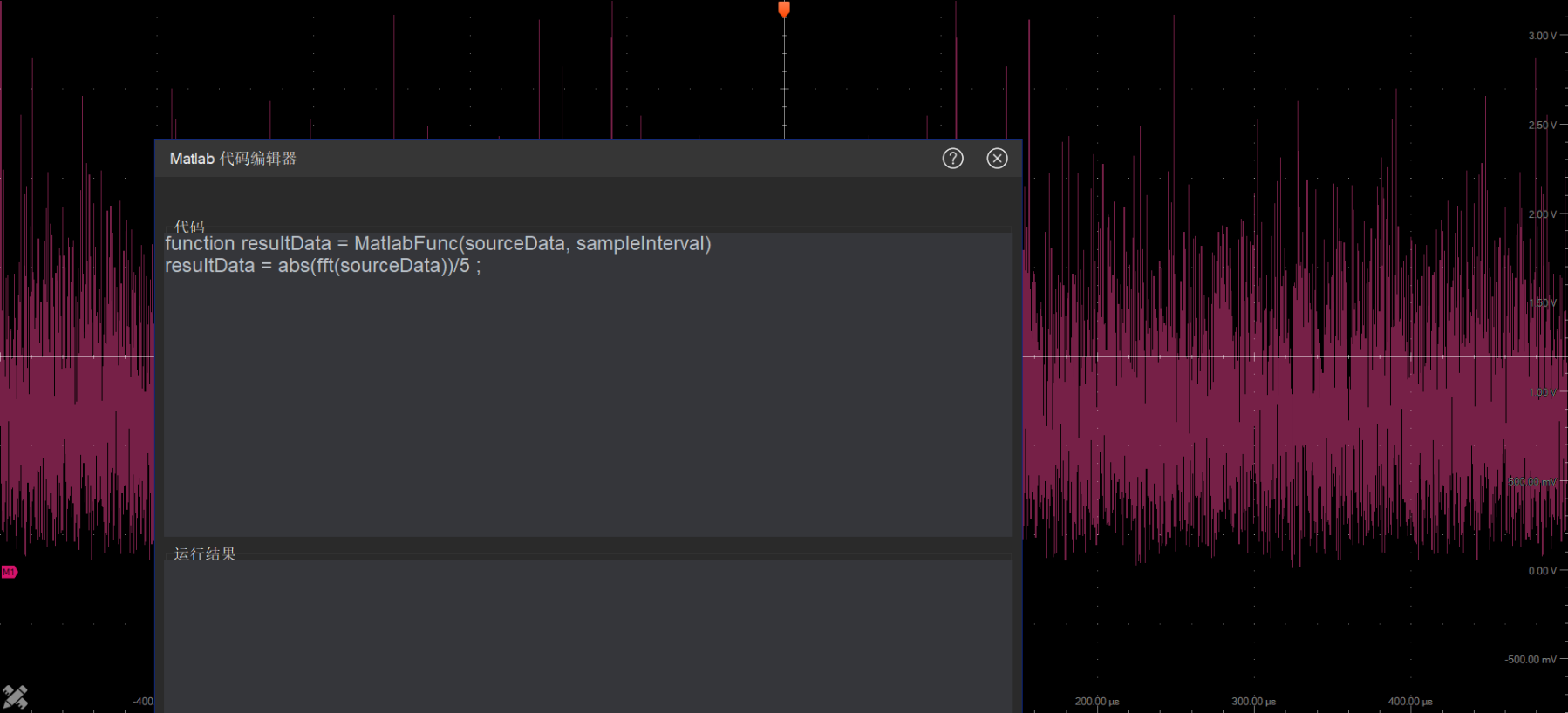Close the Matlab code editor dialog
The image size is (1568, 713).
tap(997, 159)
